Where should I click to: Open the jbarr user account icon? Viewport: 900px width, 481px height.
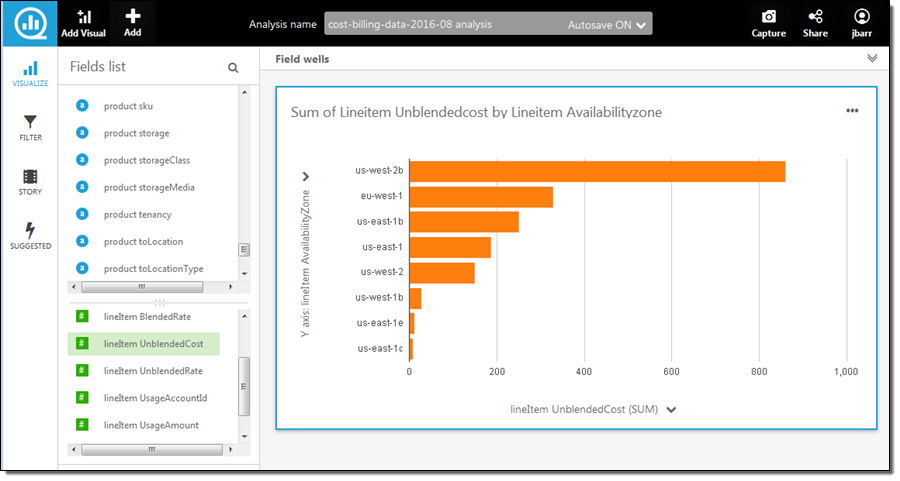(861, 17)
